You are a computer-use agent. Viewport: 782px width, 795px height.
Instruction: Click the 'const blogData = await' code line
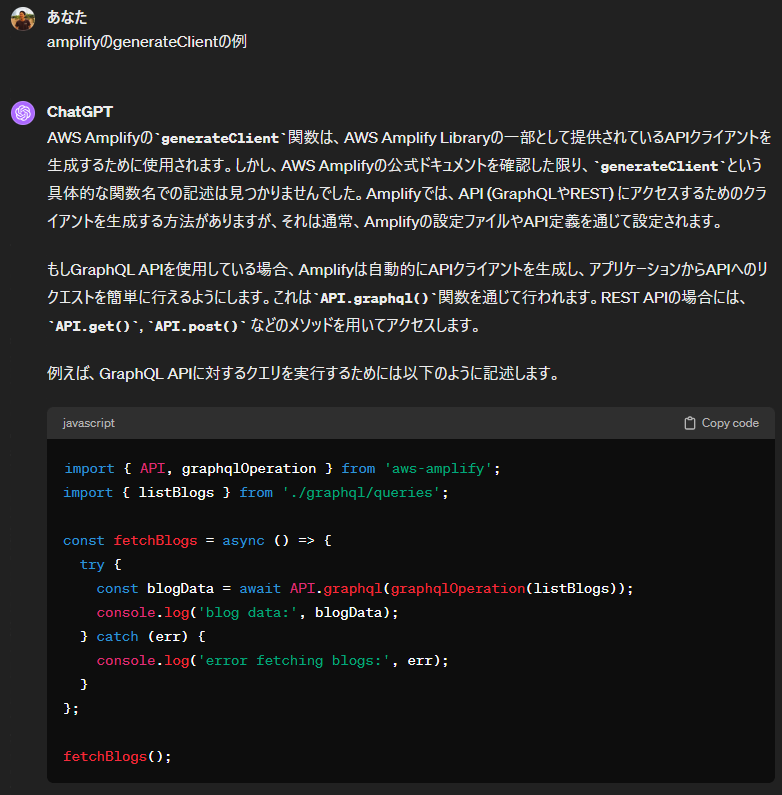(365, 588)
